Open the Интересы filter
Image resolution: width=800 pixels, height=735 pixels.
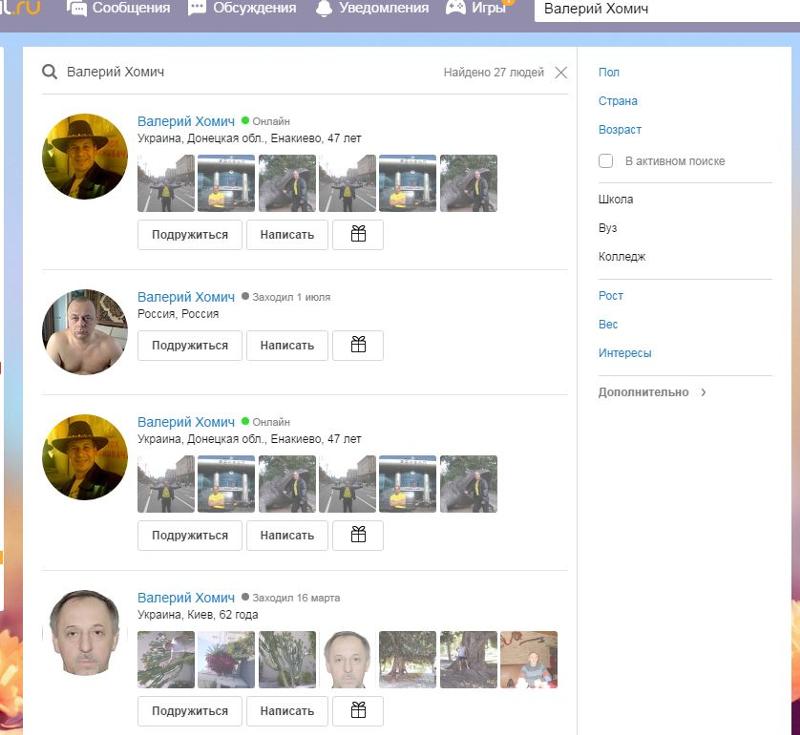tap(625, 353)
